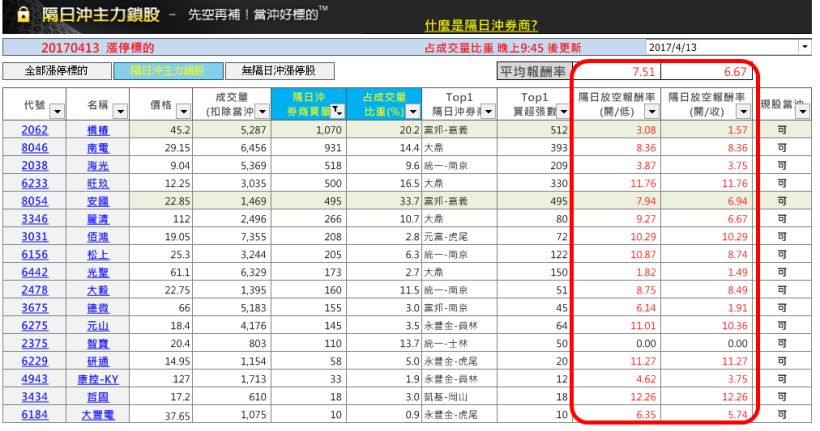Open the 價格 column filter arrow
This screenshot has height=431, width=820.
(181, 111)
